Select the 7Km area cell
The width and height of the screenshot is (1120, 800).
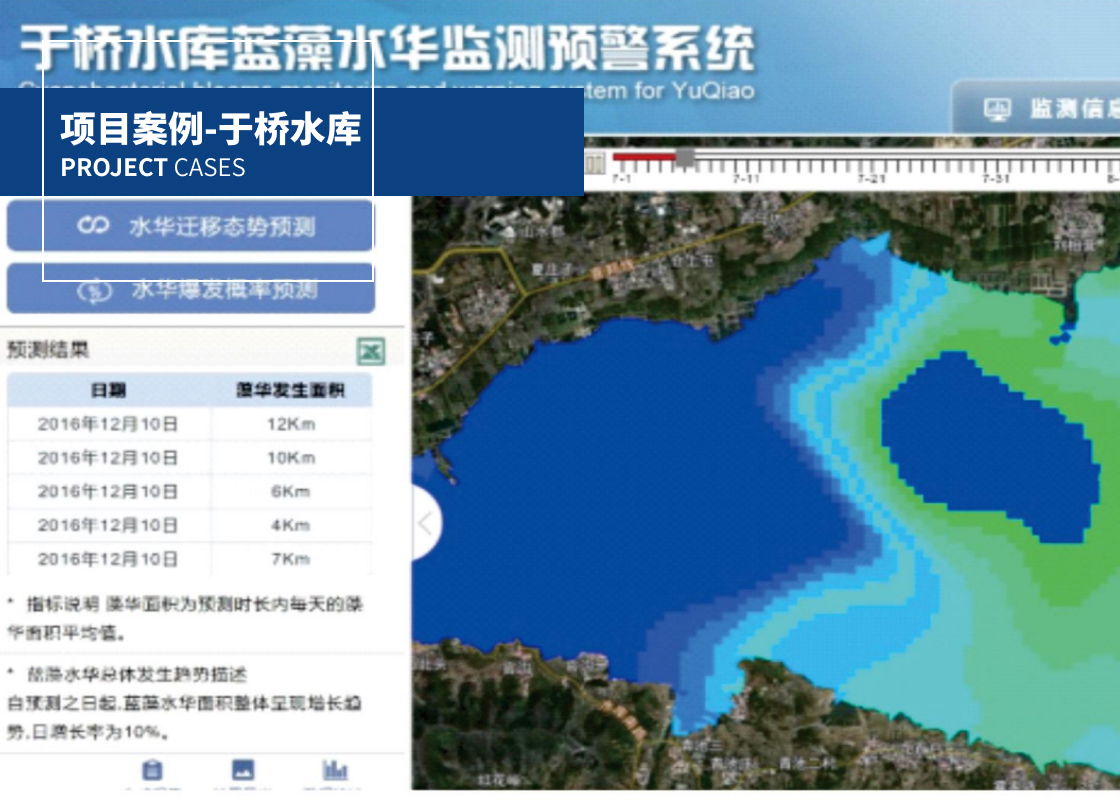click(291, 559)
